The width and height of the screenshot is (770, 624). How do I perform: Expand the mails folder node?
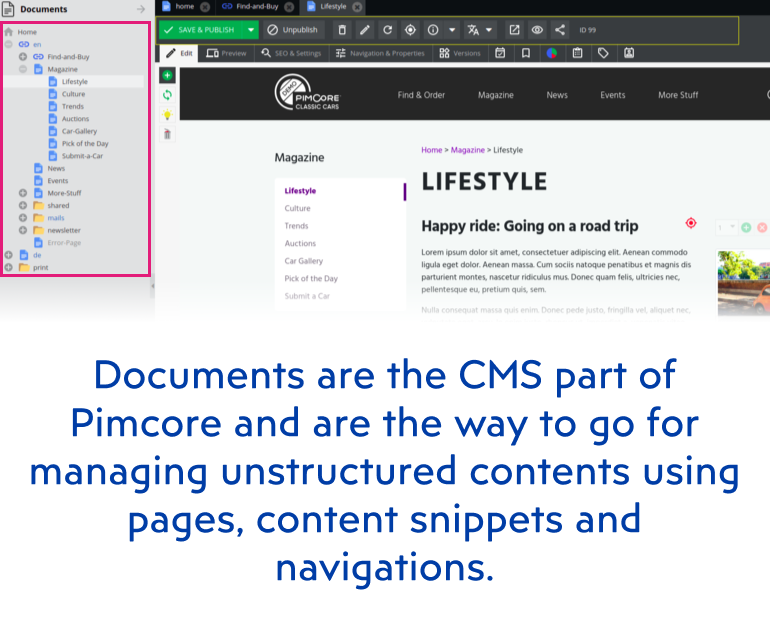tap(23, 217)
